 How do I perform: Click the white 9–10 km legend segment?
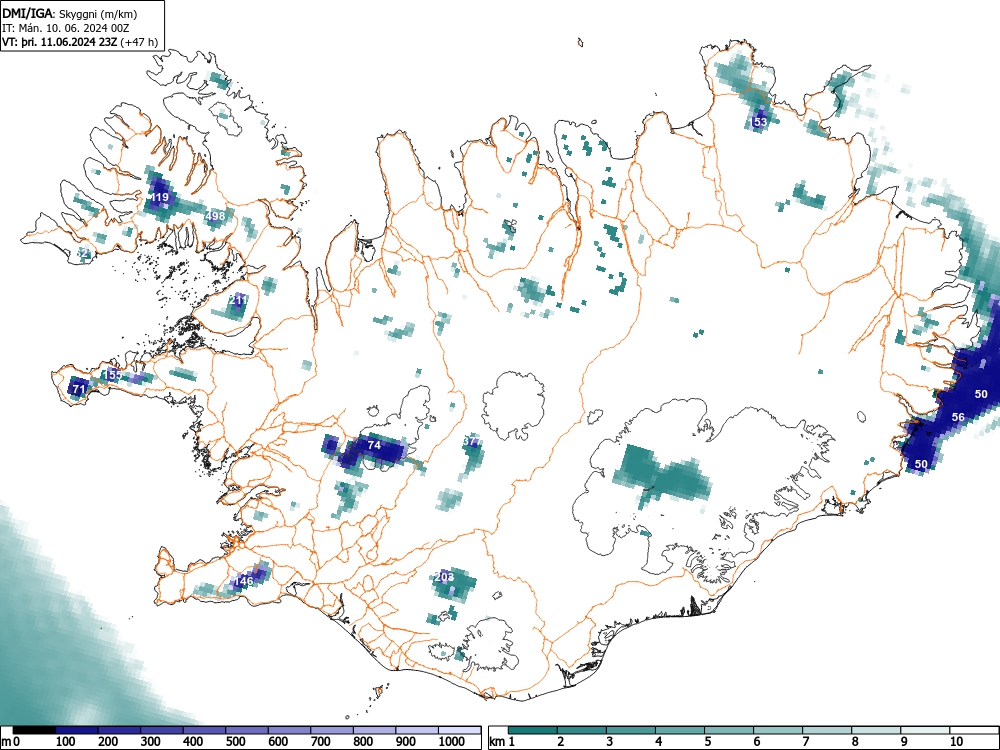(x=925, y=730)
